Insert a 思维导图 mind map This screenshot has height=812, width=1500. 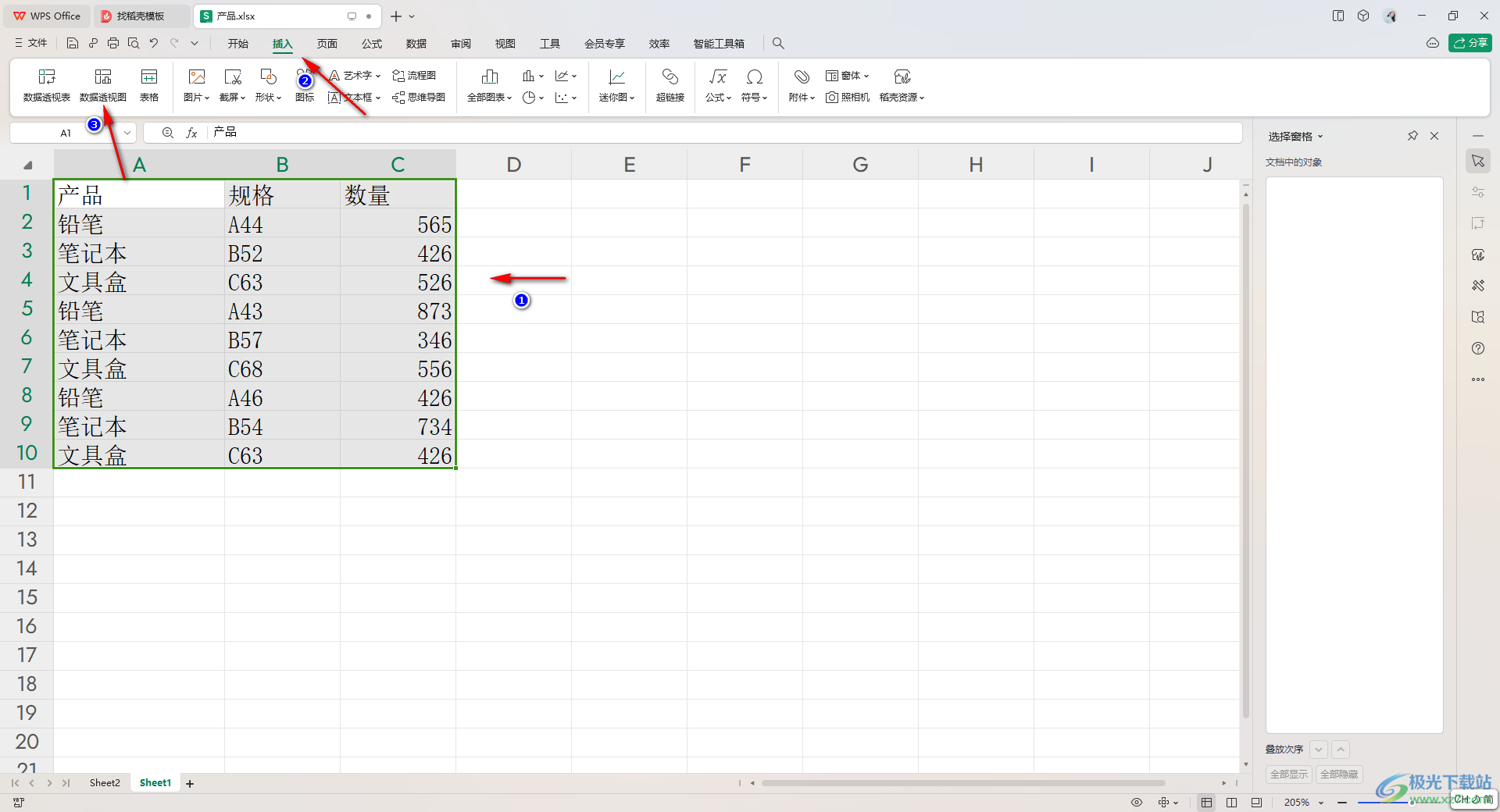tap(419, 98)
